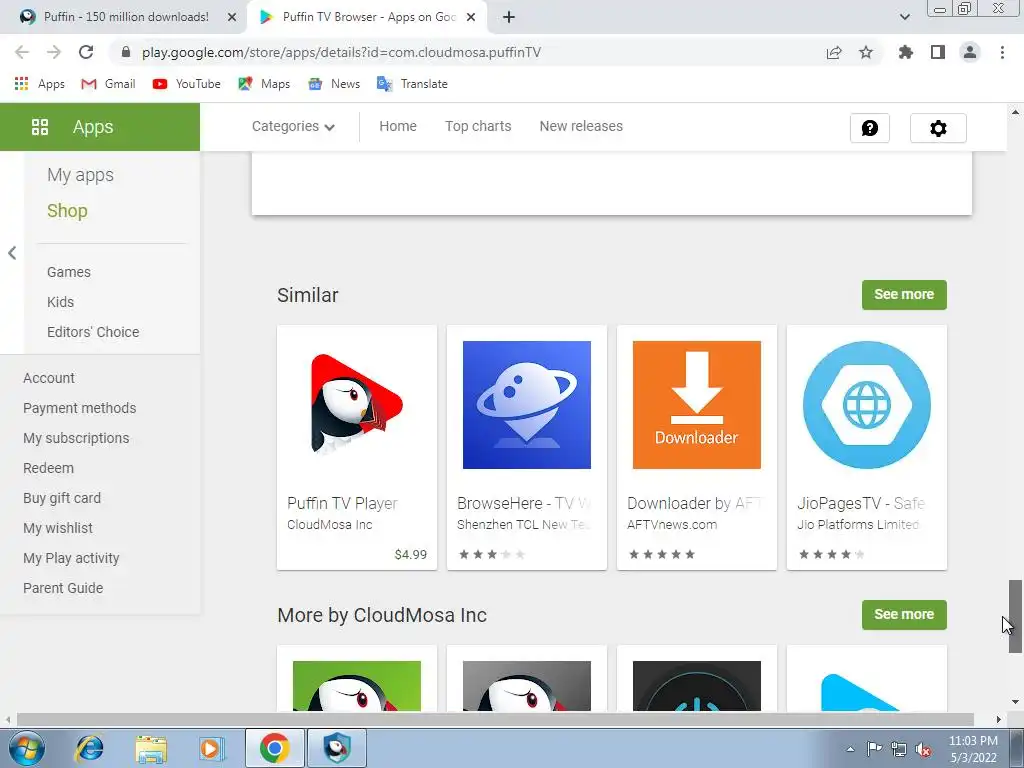Screen dimensions: 1024x768
Task: Open the Account link
Action: pos(48,378)
